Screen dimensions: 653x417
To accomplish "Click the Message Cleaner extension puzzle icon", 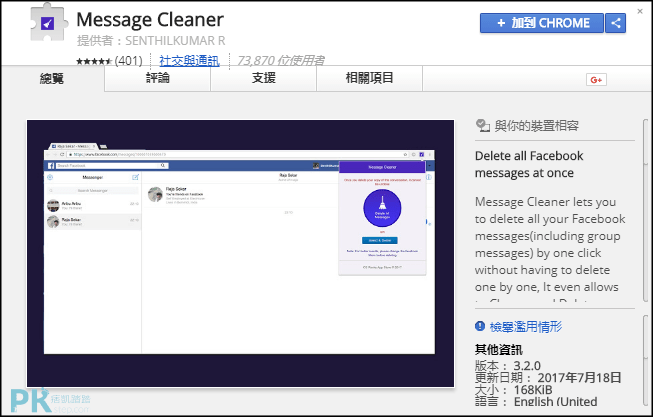I will click(47, 22).
